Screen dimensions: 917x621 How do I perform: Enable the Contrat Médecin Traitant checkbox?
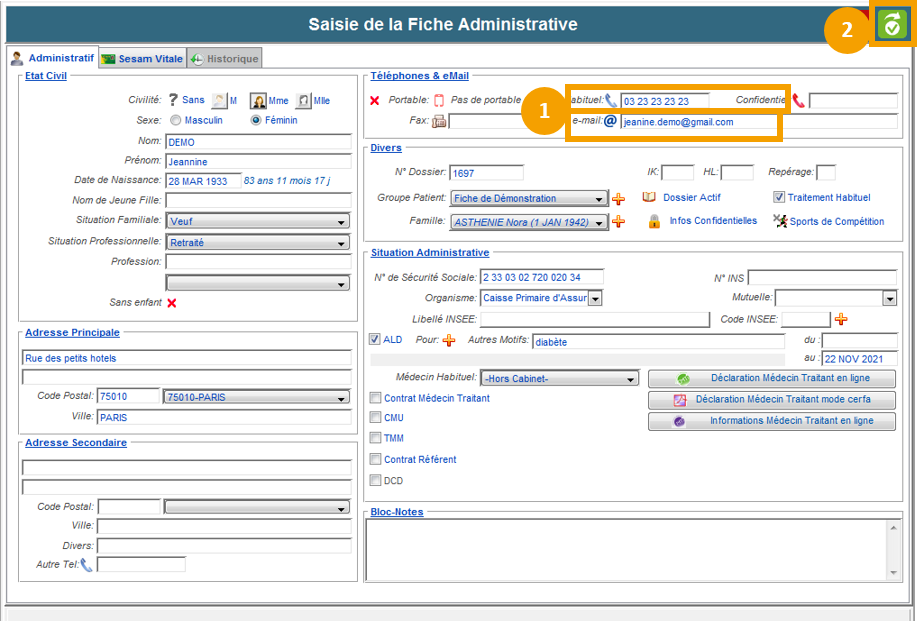click(x=375, y=398)
